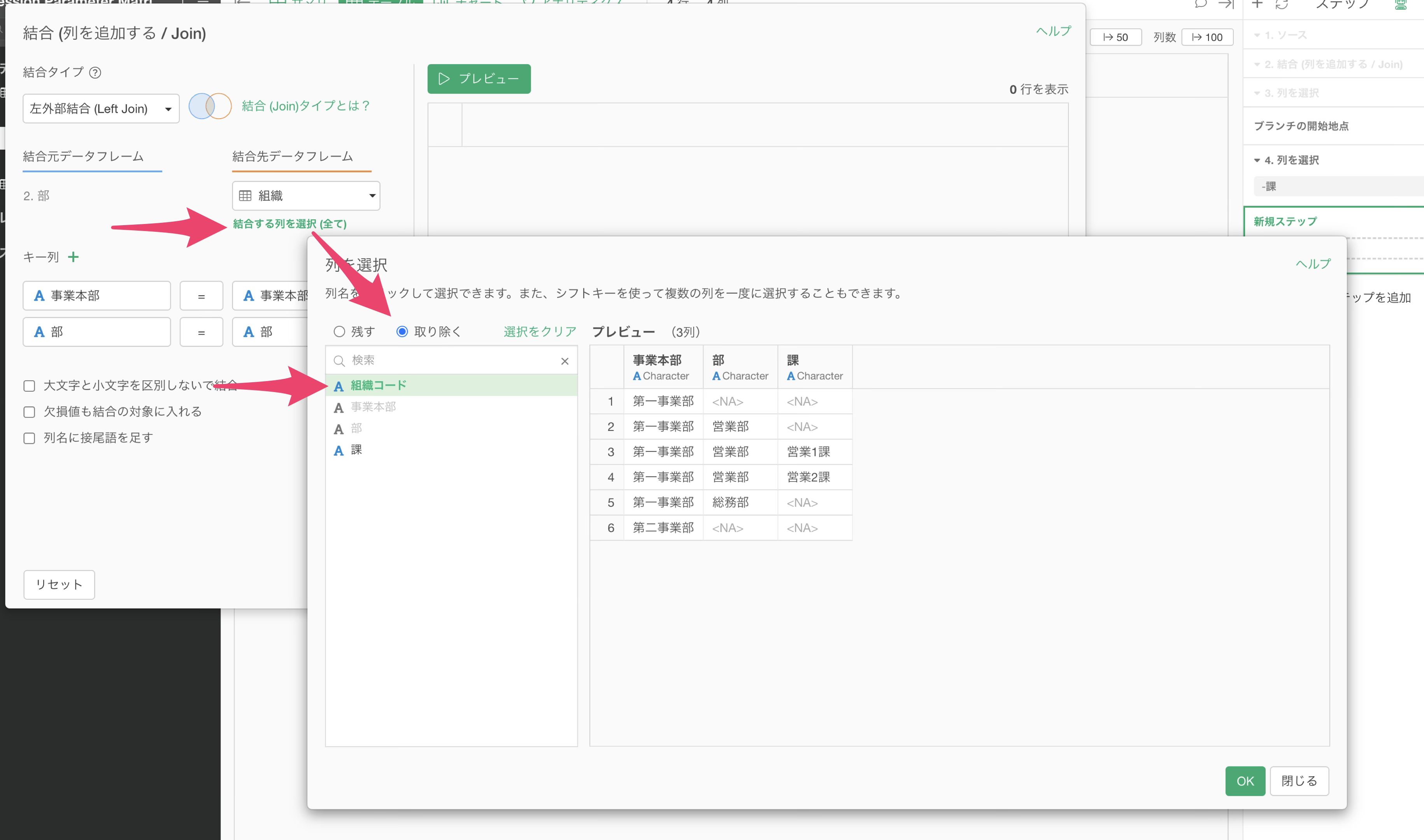Click the 選択をクリア link
Screen dimensions: 1424x840
(x=539, y=332)
